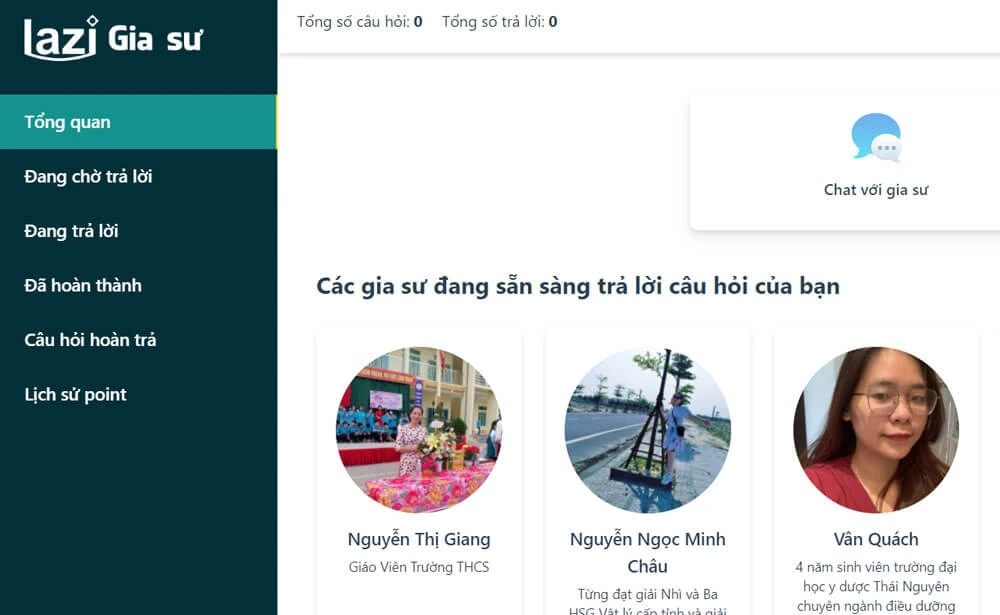The width and height of the screenshot is (1000, 615).
Task: Click the tutor name Nguyễn Thị Giang
Action: [418, 539]
